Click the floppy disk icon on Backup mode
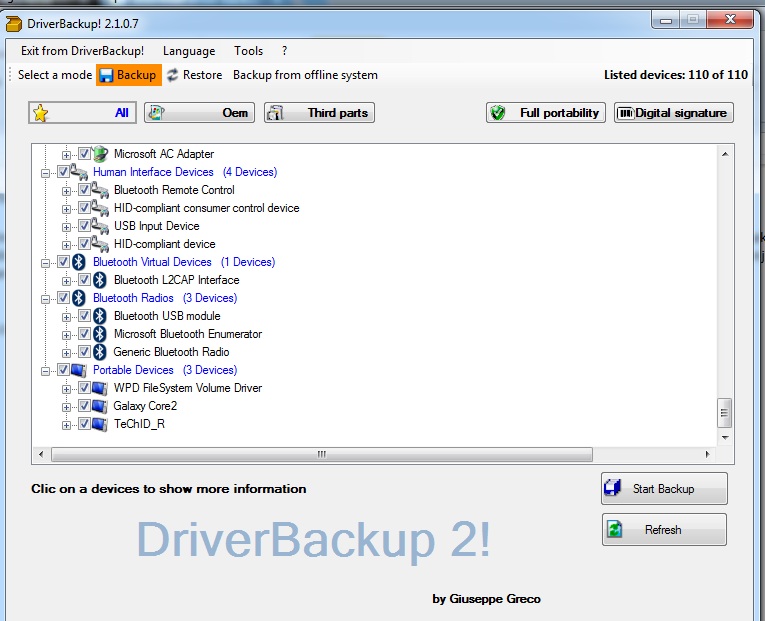Viewport: 765px width, 621px height. tap(106, 75)
